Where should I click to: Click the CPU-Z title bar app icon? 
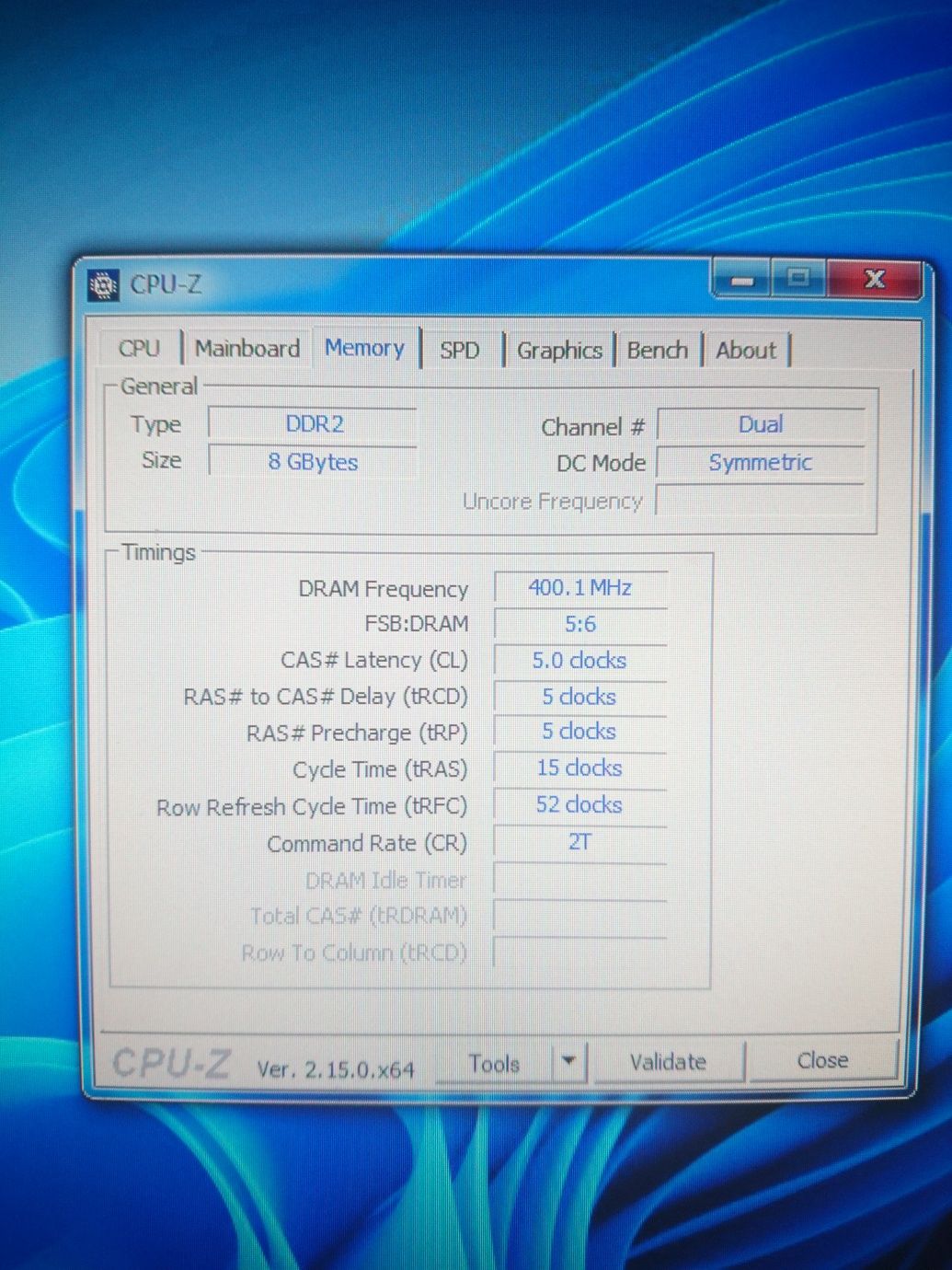click(103, 285)
